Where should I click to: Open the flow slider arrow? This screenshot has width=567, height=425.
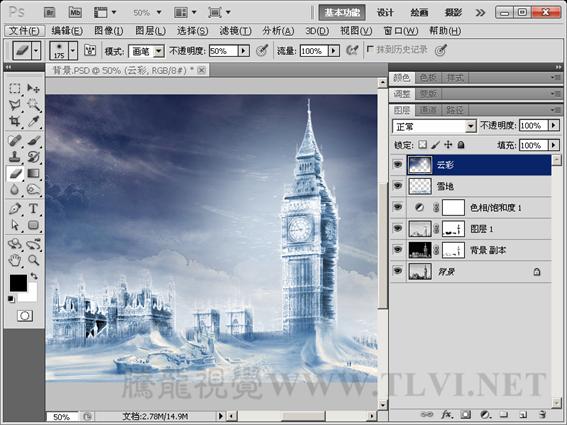click(x=334, y=51)
